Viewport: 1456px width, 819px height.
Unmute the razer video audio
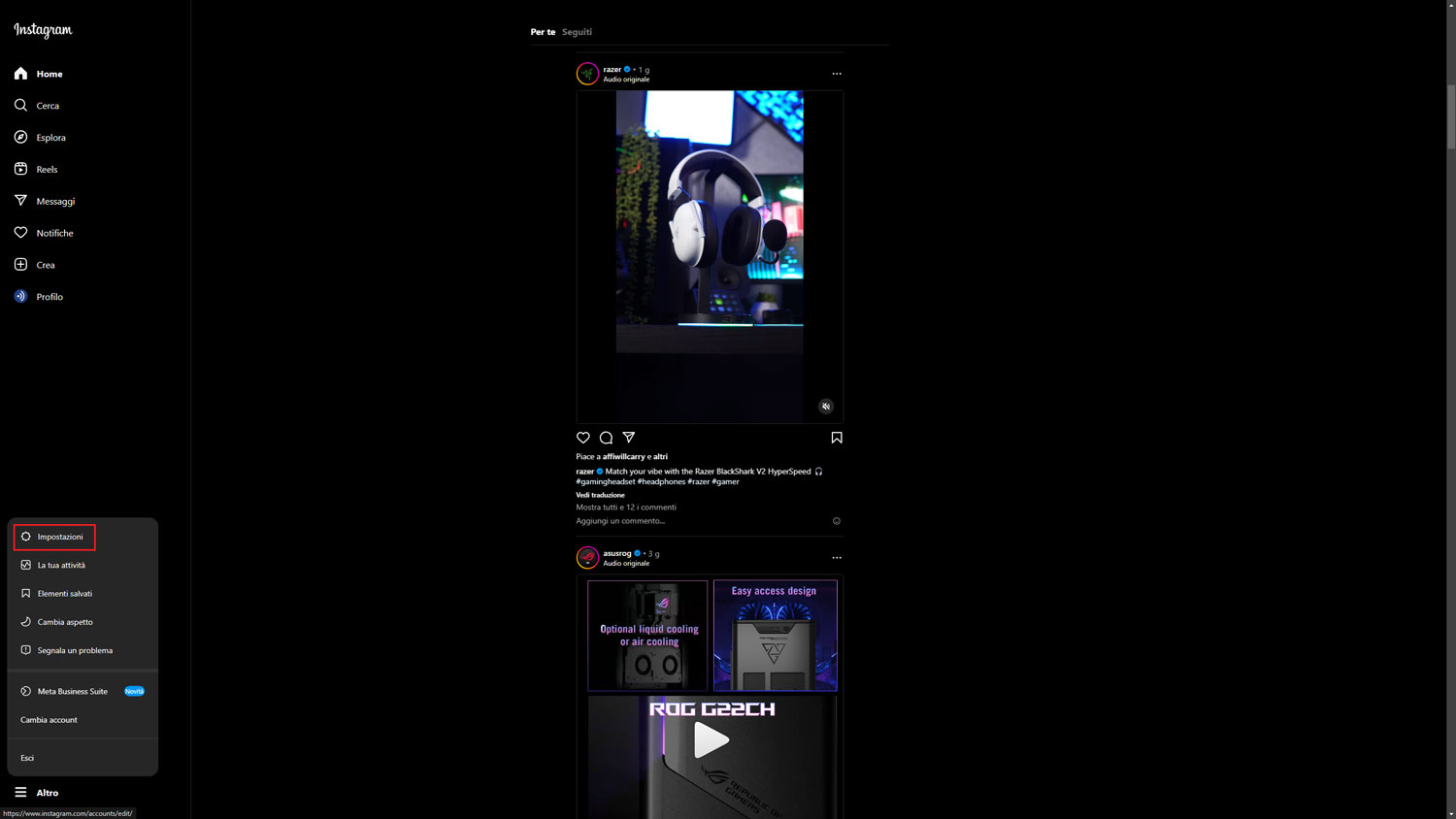click(x=826, y=407)
